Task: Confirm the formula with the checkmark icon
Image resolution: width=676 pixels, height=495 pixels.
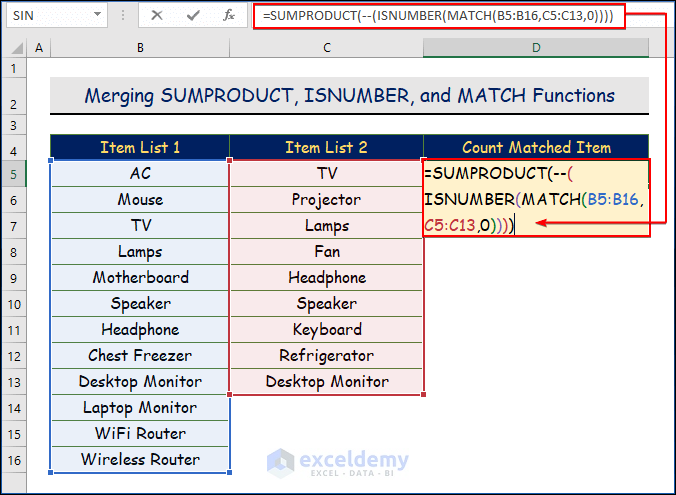Action: coord(193,16)
